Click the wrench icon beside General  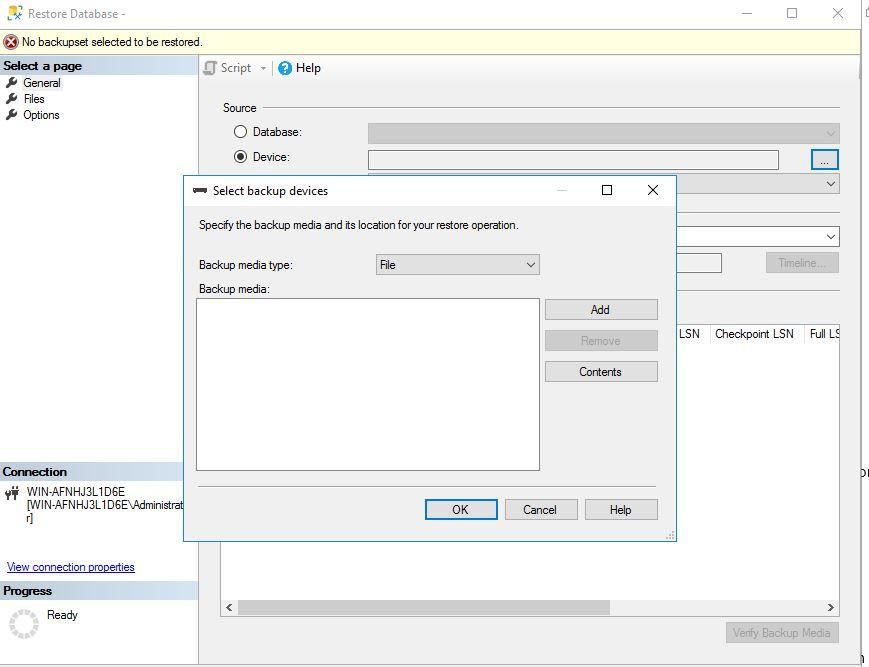[12, 83]
